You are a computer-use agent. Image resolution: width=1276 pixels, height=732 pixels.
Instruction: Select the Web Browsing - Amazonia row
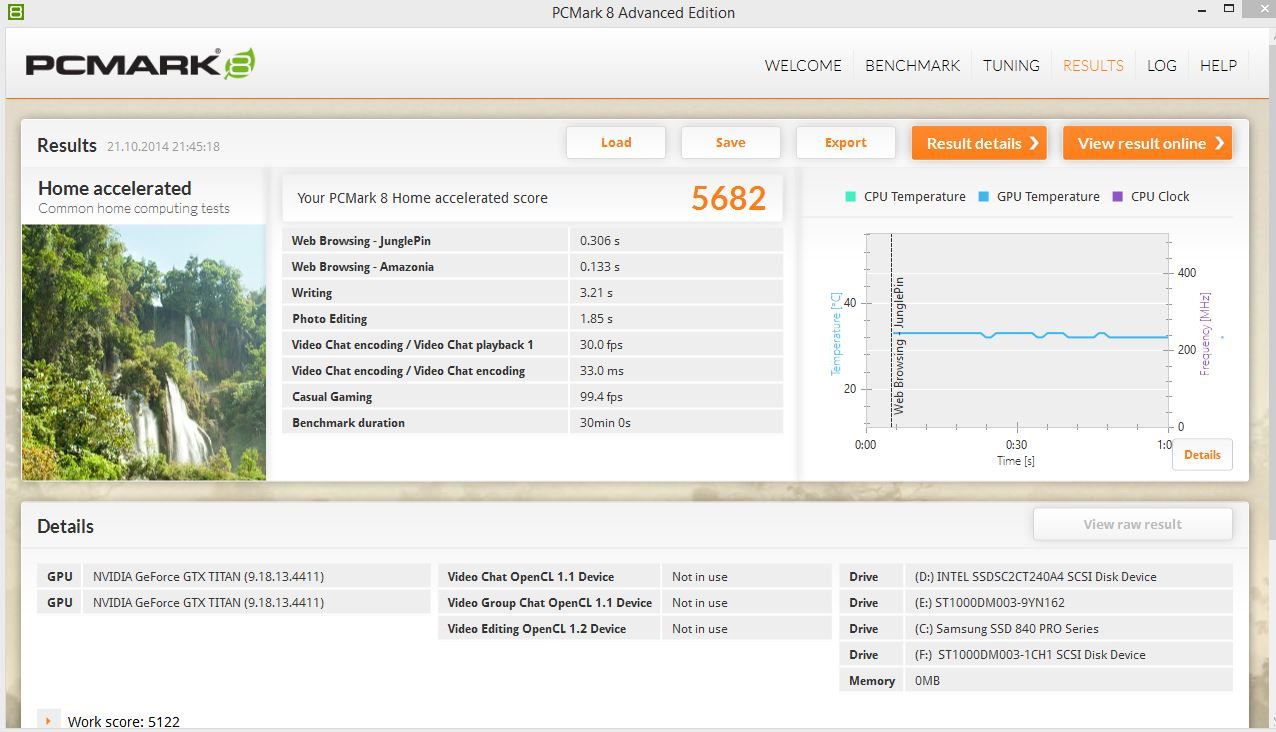pos(532,266)
